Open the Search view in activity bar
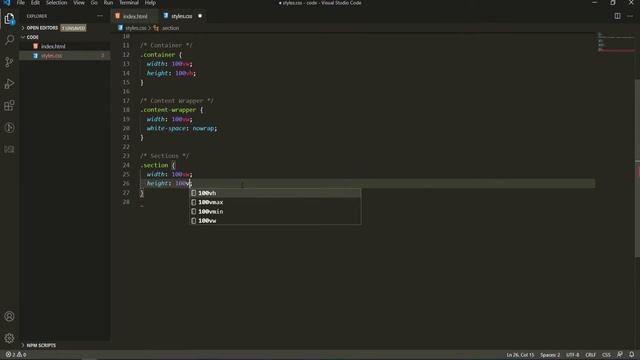This screenshot has width=640, height=360. point(9,40)
